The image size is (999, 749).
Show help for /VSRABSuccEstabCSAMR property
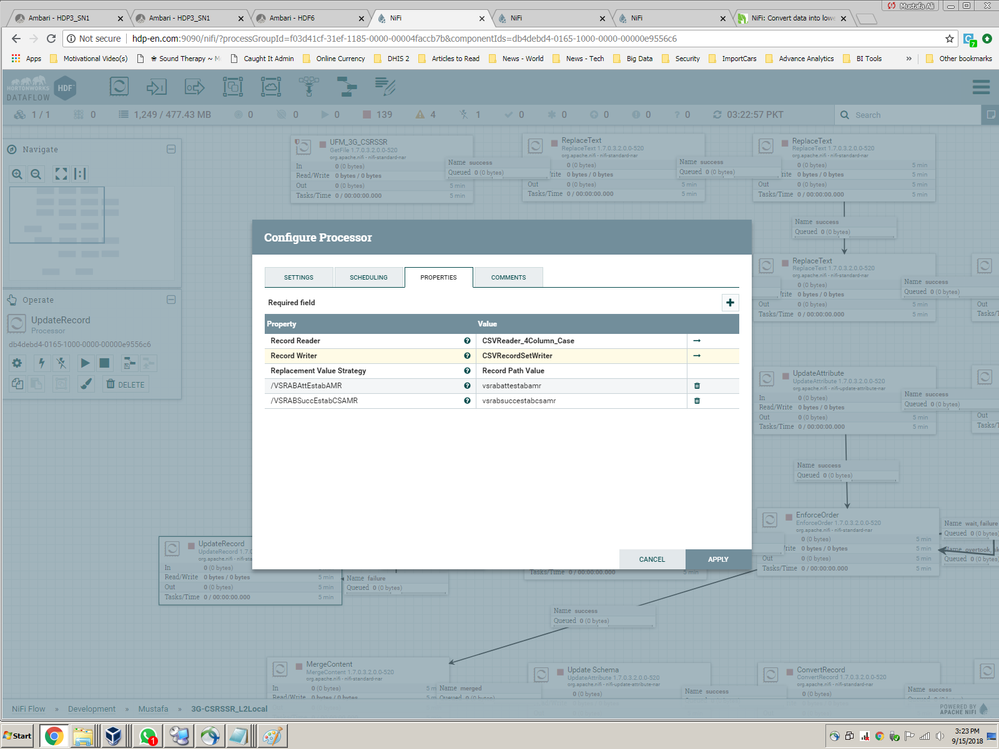pos(467,401)
